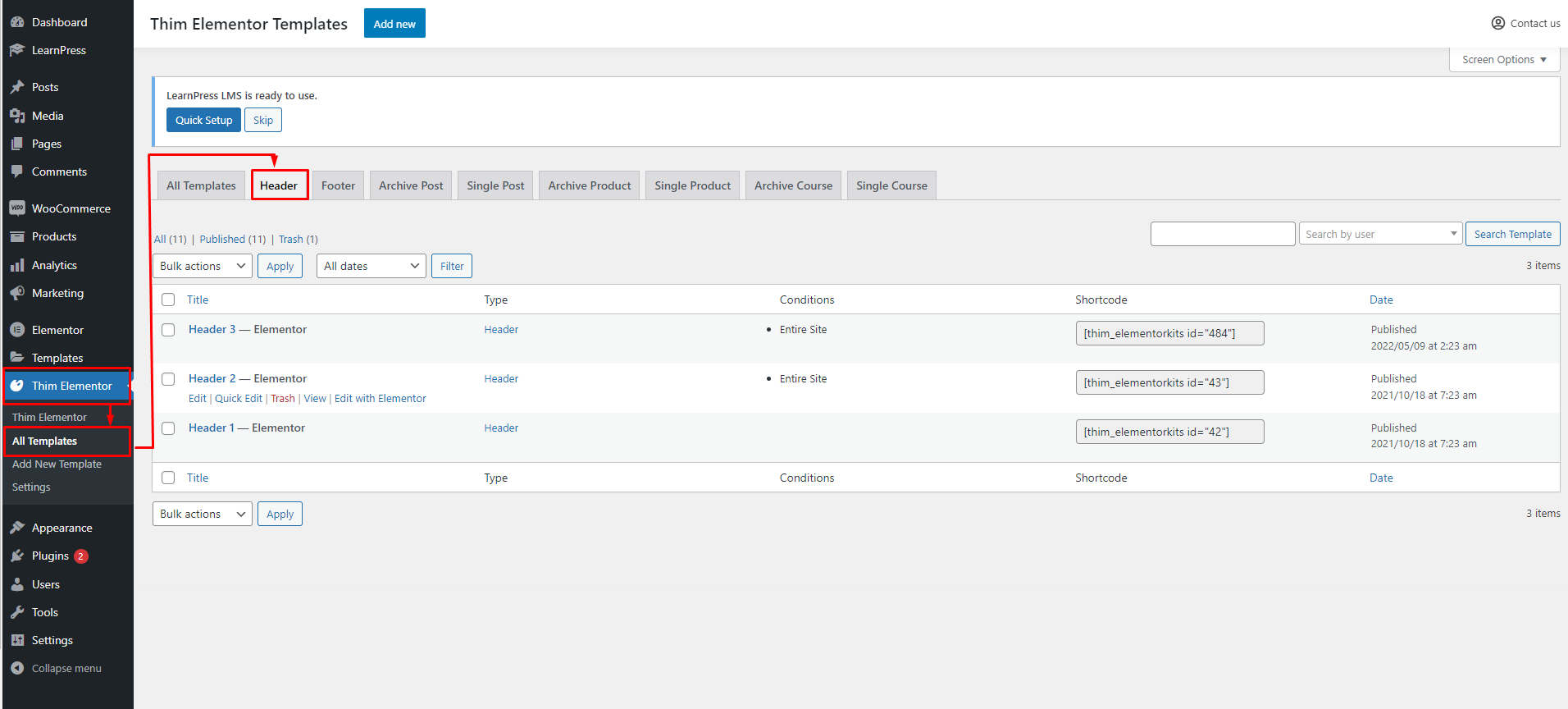Sort by the Date column header
This screenshot has height=709, width=1568.
tap(1381, 300)
